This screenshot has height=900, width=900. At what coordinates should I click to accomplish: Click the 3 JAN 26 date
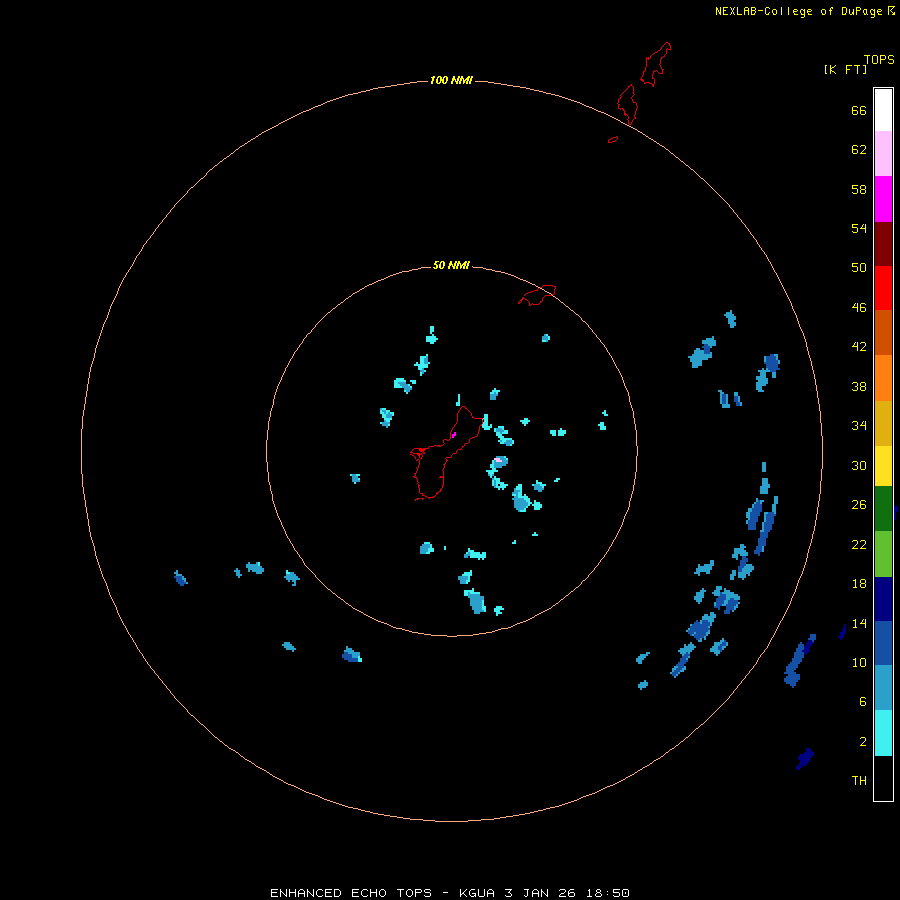point(540,893)
